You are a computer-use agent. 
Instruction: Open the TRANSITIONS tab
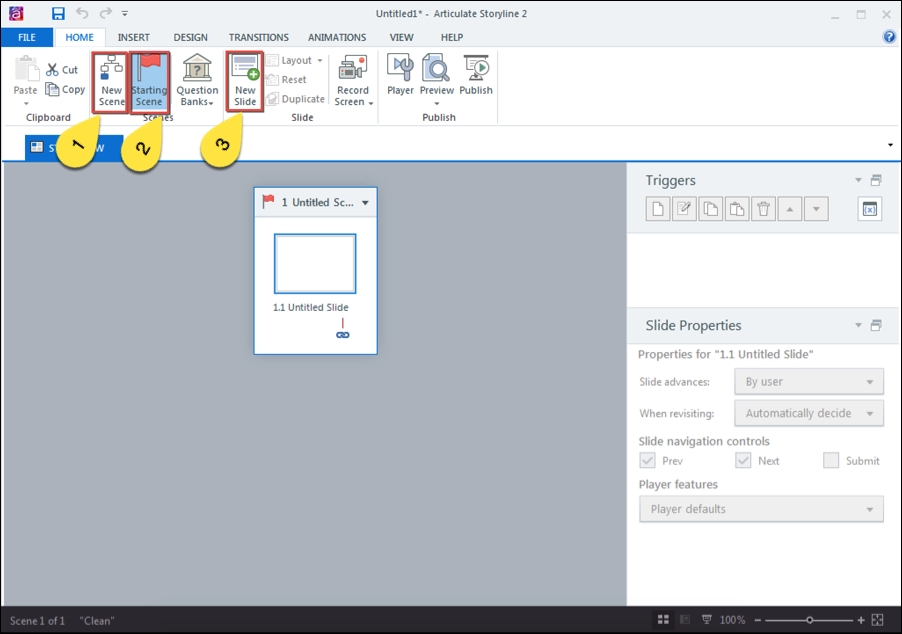[x=259, y=37]
